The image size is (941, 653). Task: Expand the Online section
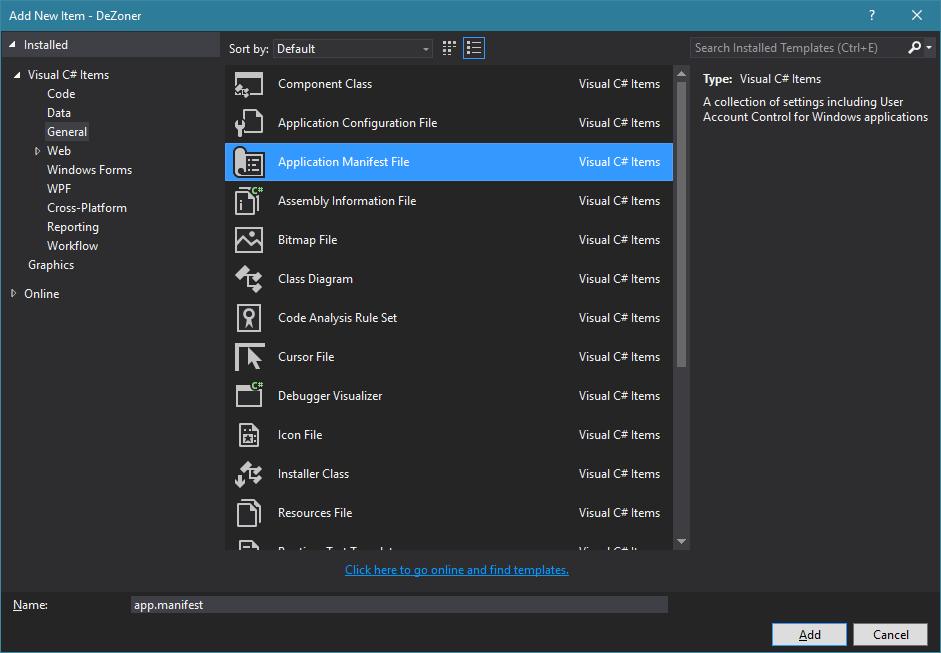13,293
